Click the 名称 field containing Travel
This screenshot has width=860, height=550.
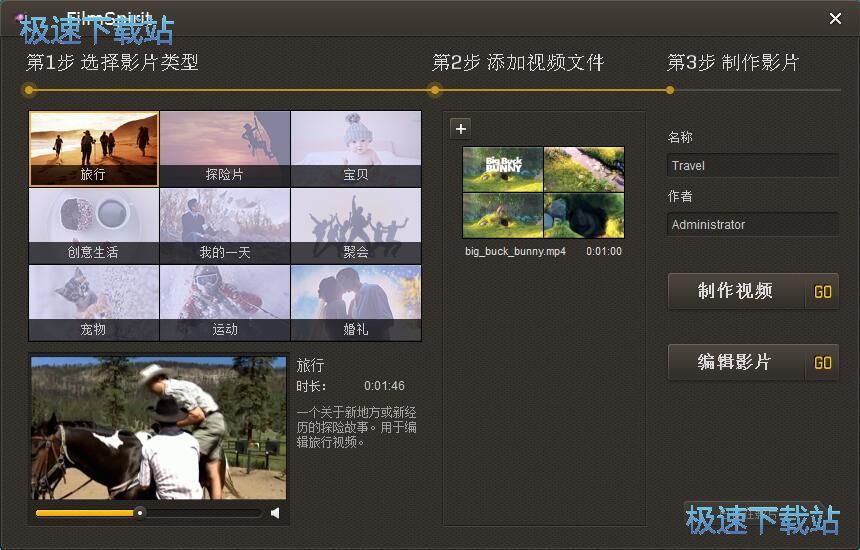752,166
